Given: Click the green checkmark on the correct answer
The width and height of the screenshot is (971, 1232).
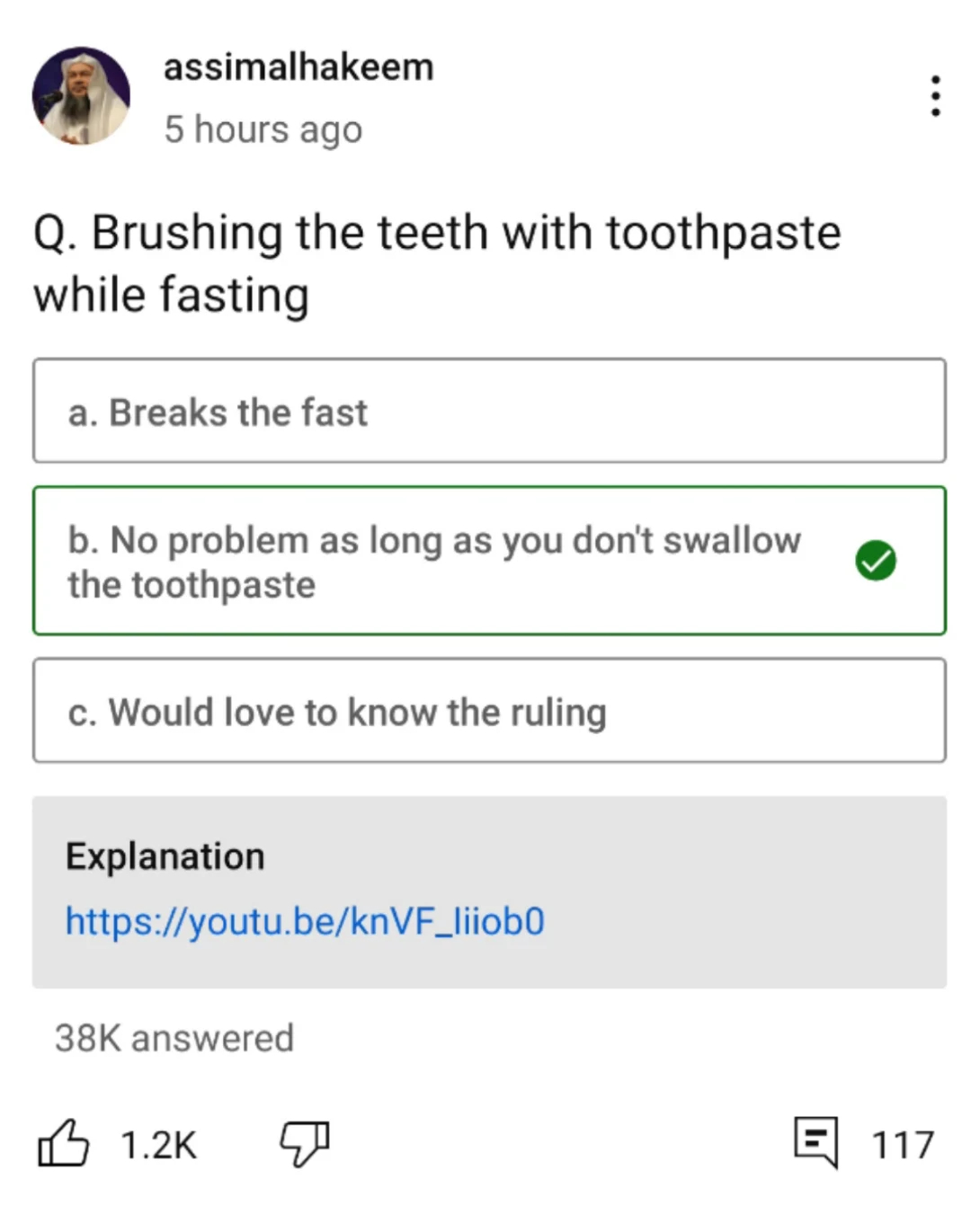Looking at the screenshot, I should click(x=875, y=560).
